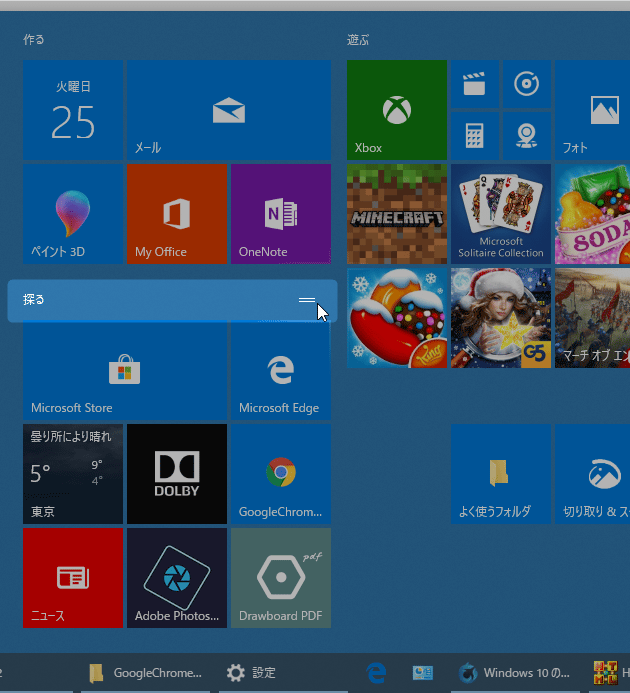The image size is (630, 693).
Task: Launch the OneNote tile
Action: pyautogui.click(x=281, y=214)
